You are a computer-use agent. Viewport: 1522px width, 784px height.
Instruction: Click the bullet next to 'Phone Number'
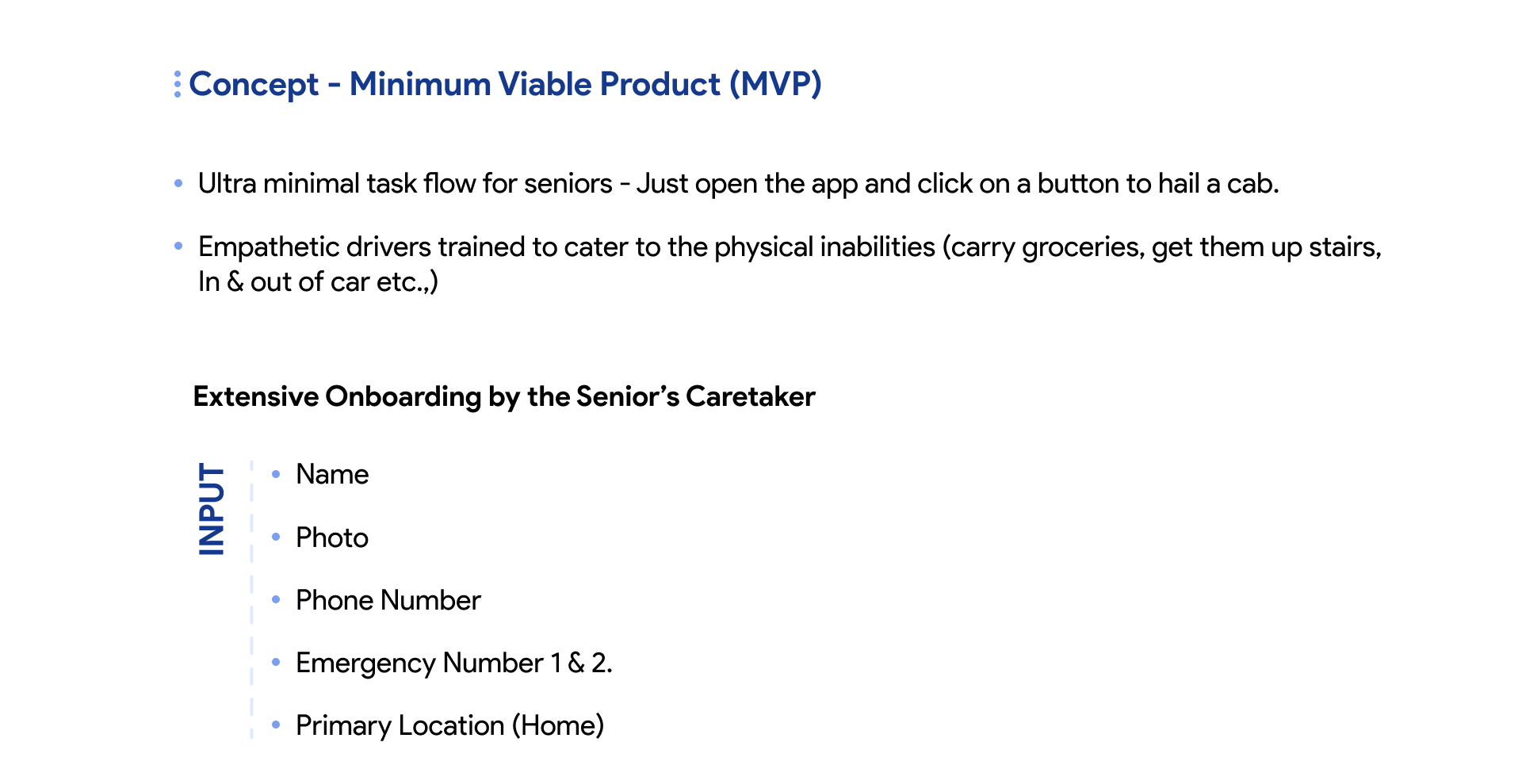(x=276, y=599)
